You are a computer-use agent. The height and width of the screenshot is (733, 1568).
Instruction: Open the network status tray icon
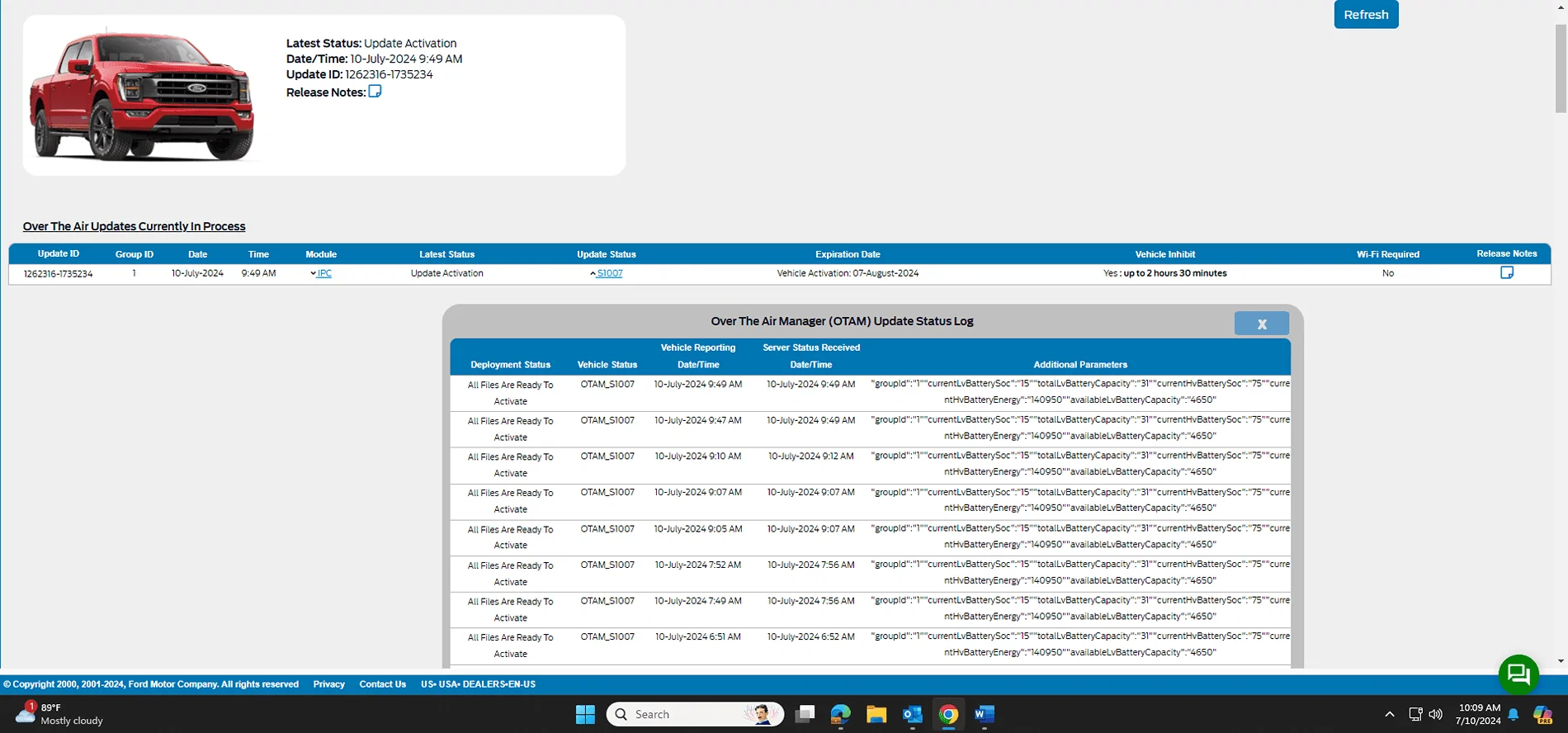[1415, 714]
